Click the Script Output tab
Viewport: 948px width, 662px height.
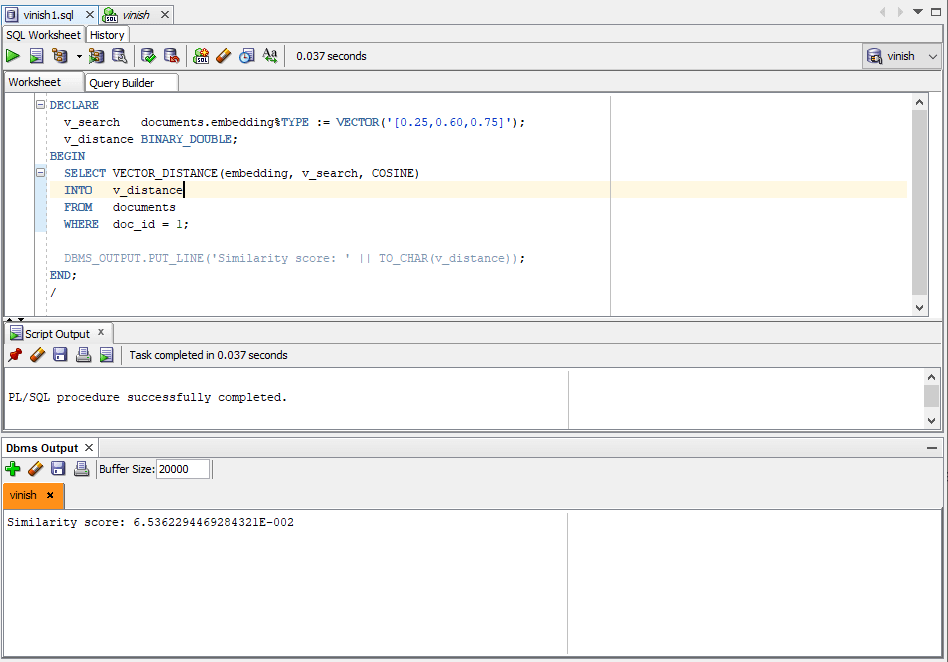coord(57,334)
